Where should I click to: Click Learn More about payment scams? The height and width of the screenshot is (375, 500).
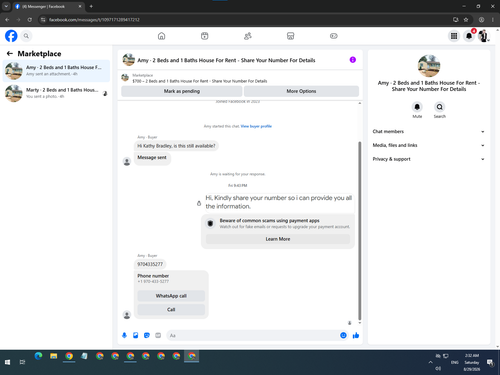point(278,239)
